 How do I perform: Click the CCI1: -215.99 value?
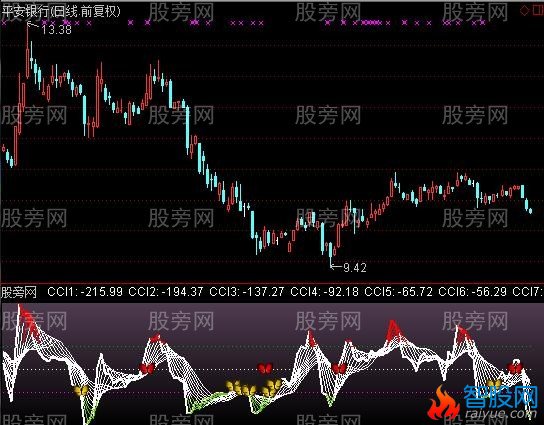pos(85,292)
